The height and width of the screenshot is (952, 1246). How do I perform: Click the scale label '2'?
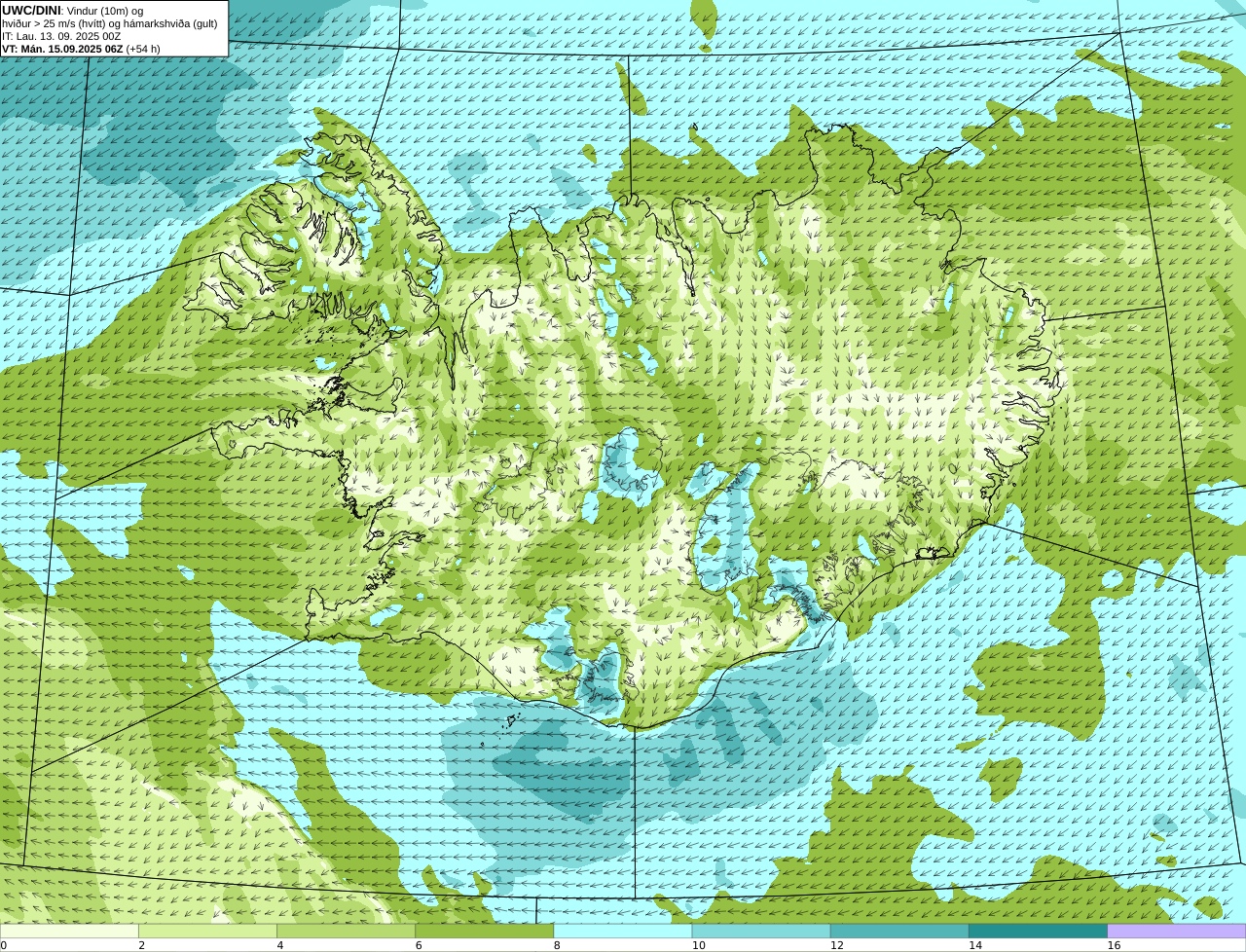point(141,945)
